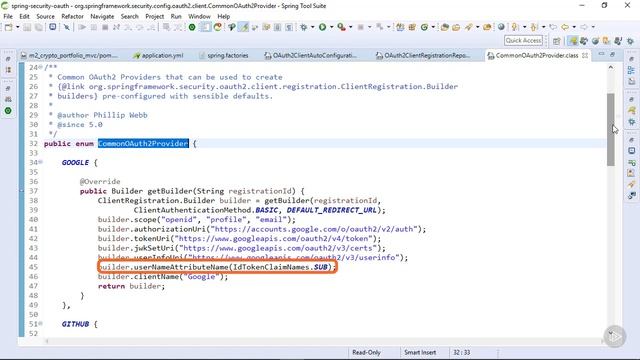This screenshot has height=360, width=640.
Task: Open the Refactor menu
Action: 72,16
